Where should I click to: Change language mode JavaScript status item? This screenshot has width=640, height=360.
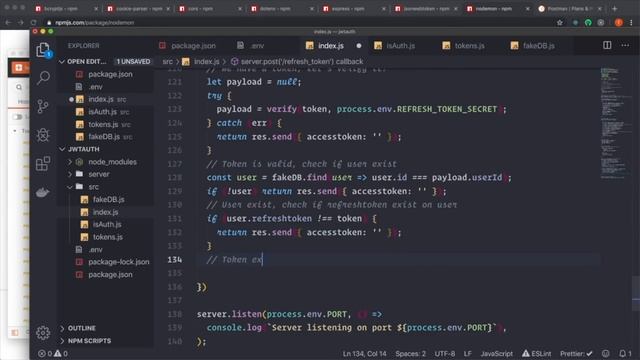pyautogui.click(x=496, y=353)
